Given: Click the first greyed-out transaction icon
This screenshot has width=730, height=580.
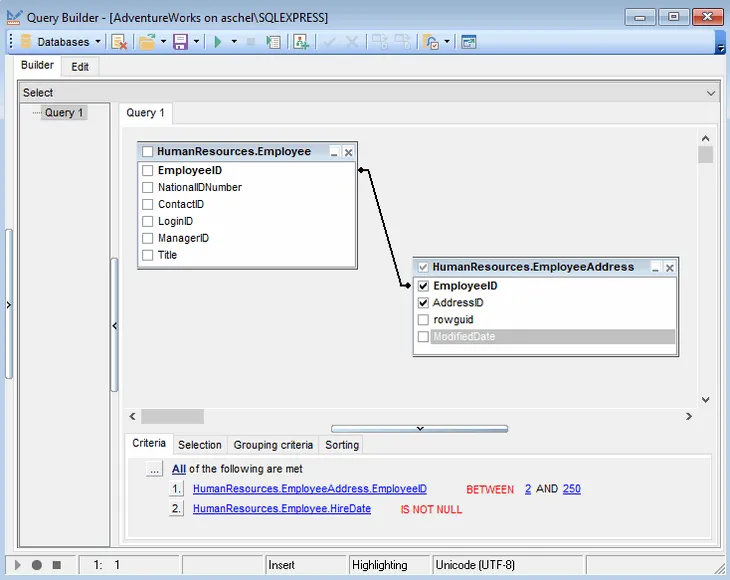Looking at the screenshot, I should 379,42.
